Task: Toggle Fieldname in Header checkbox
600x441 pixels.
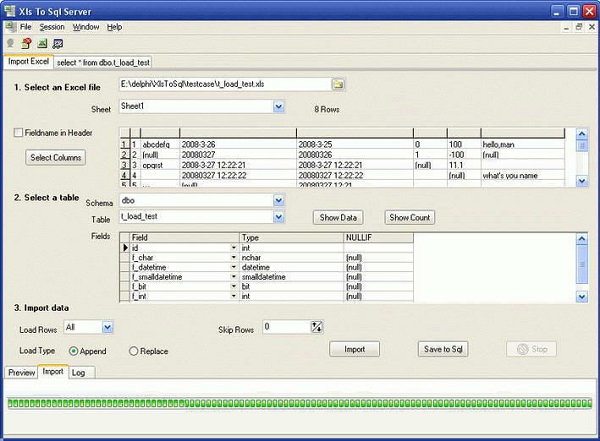Action: (18, 133)
